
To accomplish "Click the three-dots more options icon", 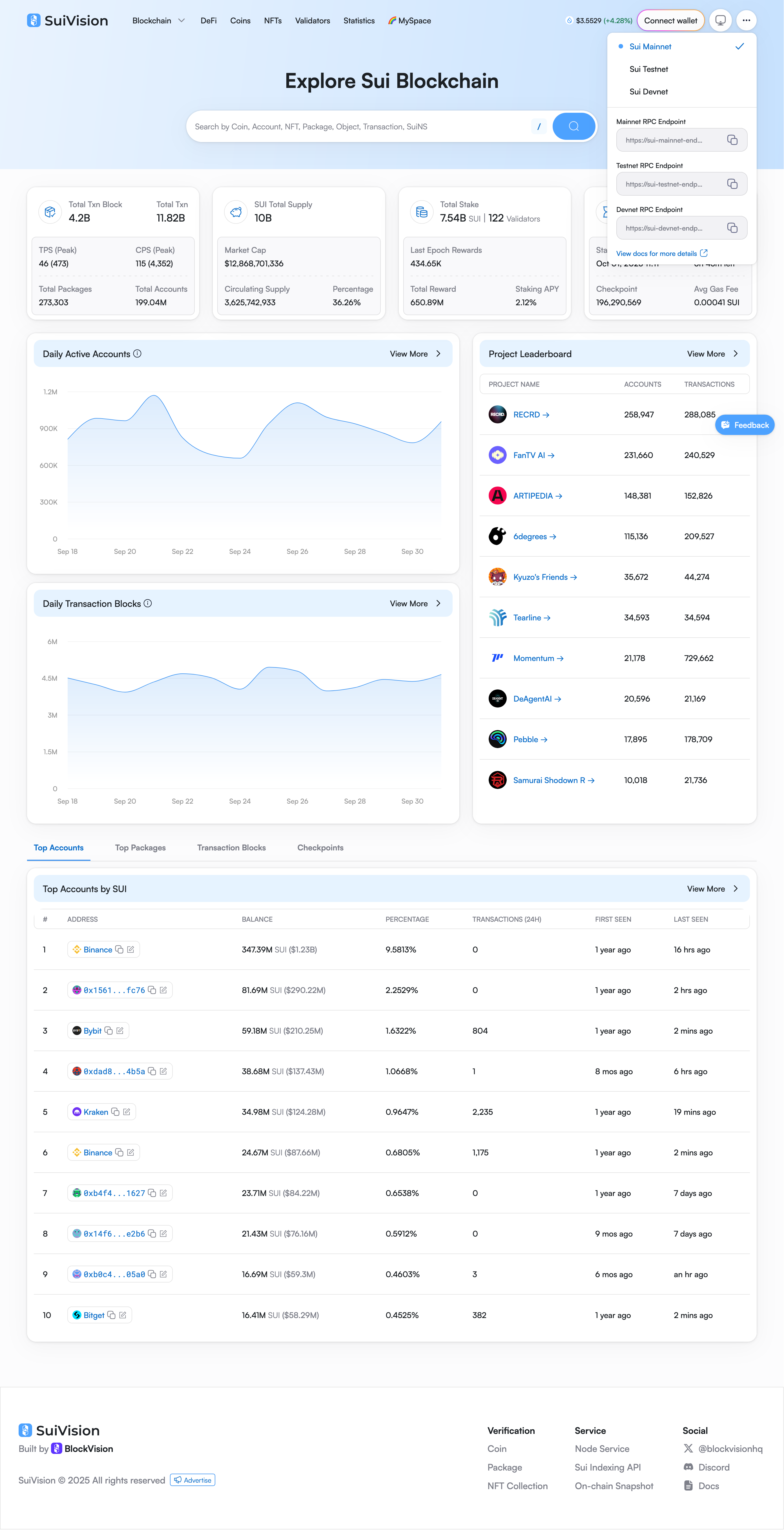I will [x=746, y=21].
